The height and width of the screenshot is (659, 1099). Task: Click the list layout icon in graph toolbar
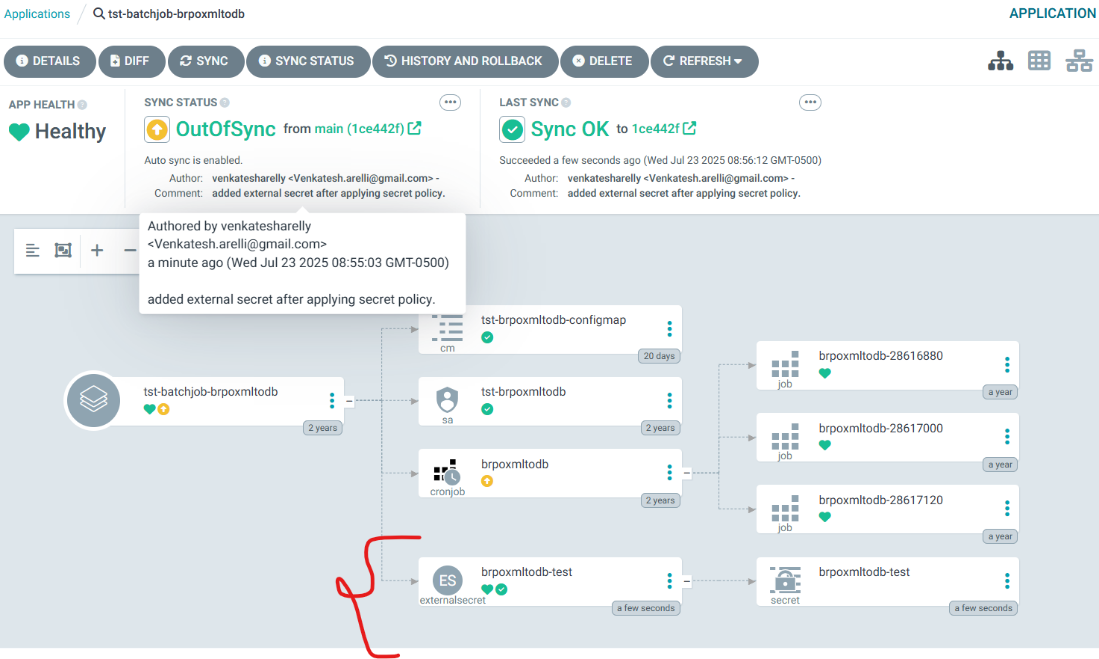pos(32,250)
